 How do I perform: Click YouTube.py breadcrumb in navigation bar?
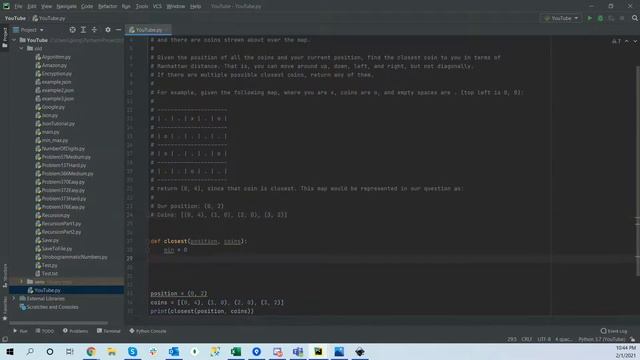coord(49,18)
